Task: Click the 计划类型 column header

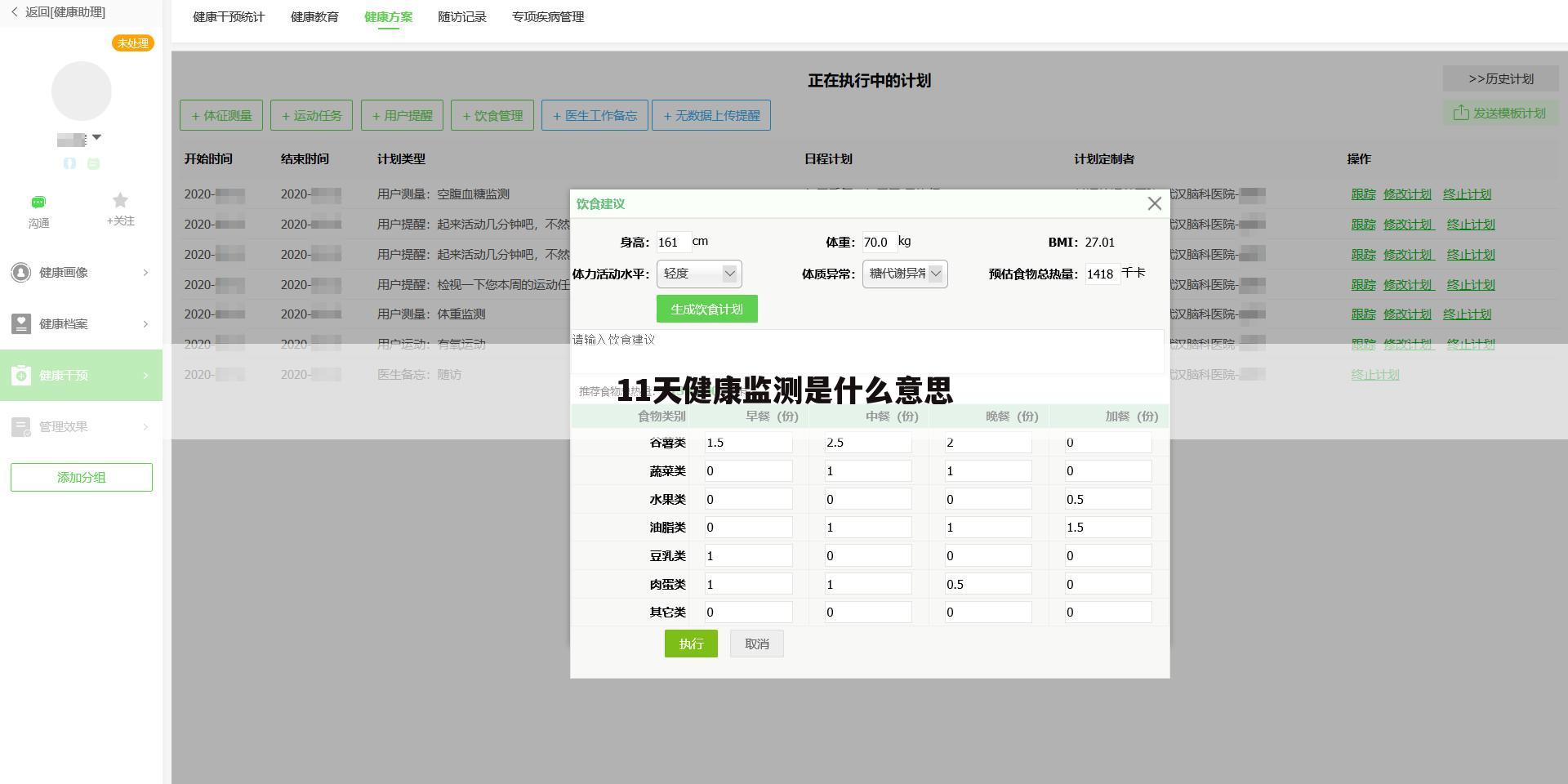Action: (x=401, y=159)
